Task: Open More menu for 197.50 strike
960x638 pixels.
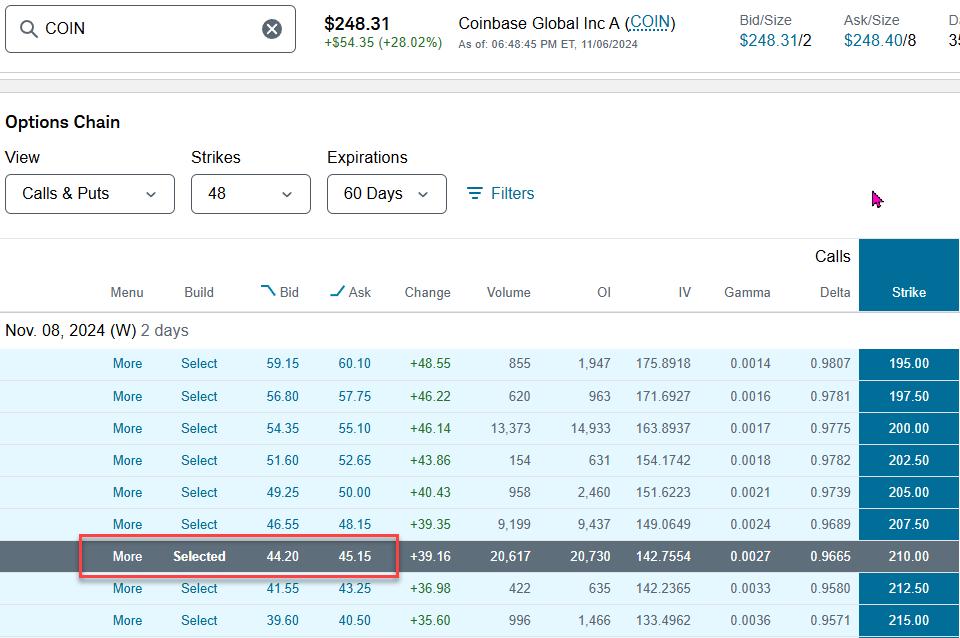Action: point(127,396)
